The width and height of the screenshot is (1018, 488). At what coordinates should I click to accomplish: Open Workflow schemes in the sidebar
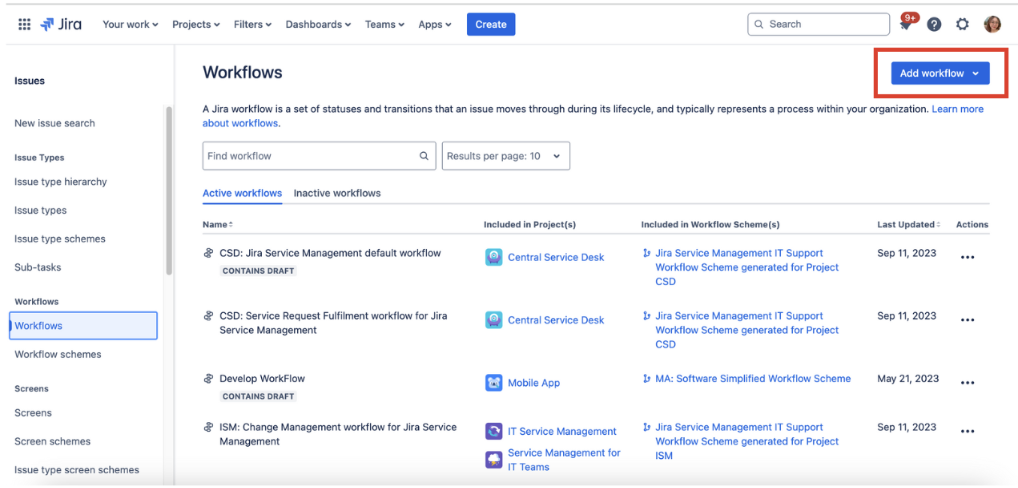tap(58, 354)
